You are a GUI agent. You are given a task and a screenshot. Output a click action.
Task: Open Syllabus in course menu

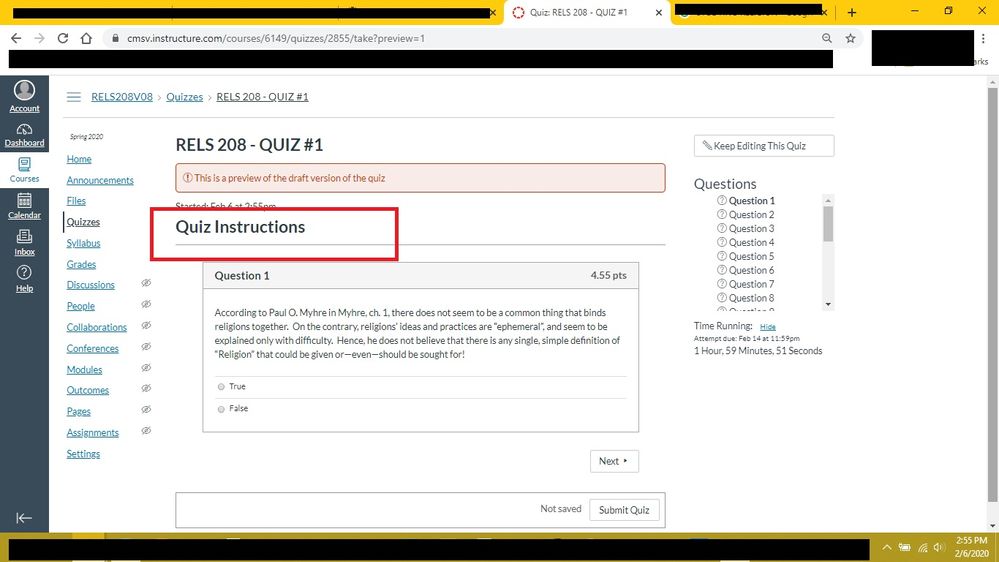click(83, 244)
